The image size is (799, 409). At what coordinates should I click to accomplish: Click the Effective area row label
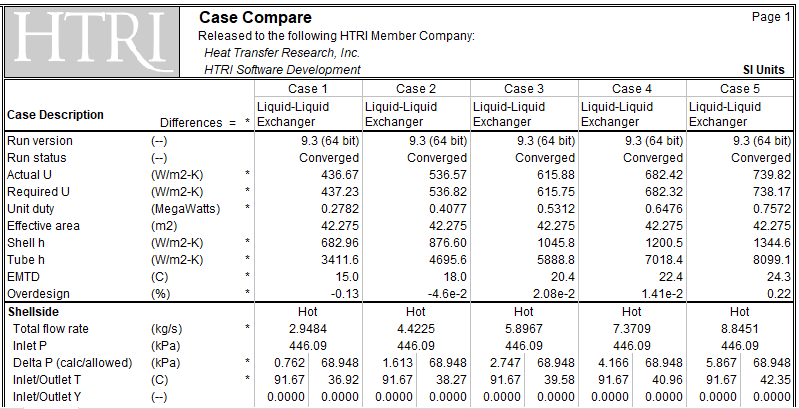click(x=43, y=226)
